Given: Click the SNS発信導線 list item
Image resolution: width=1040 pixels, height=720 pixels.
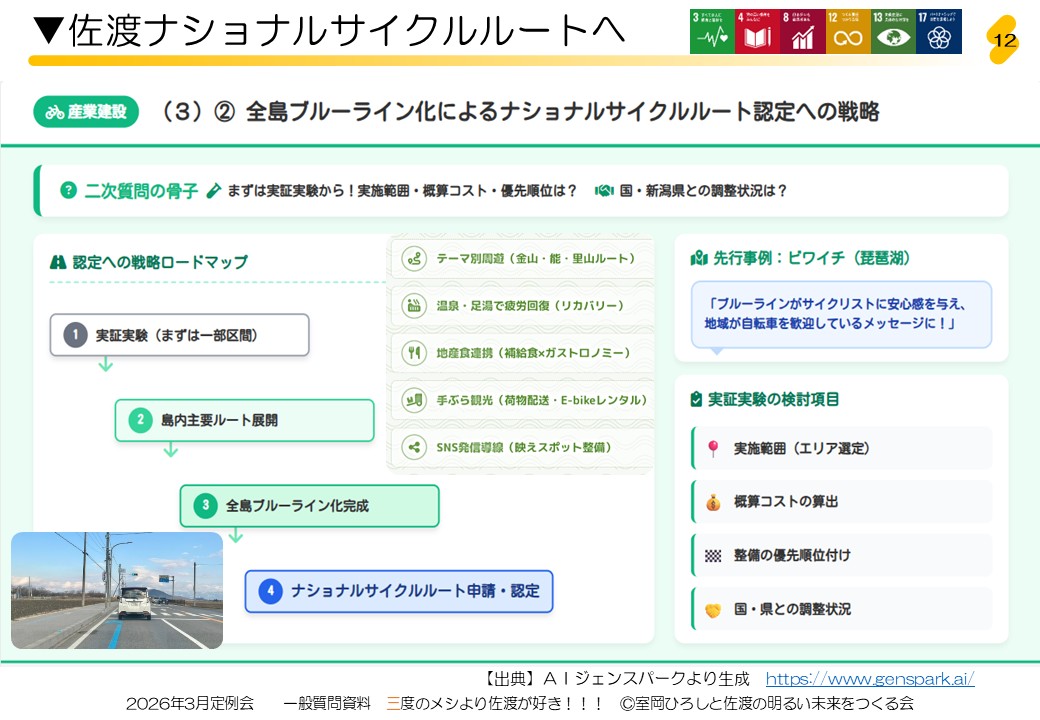Looking at the screenshot, I should (522, 447).
